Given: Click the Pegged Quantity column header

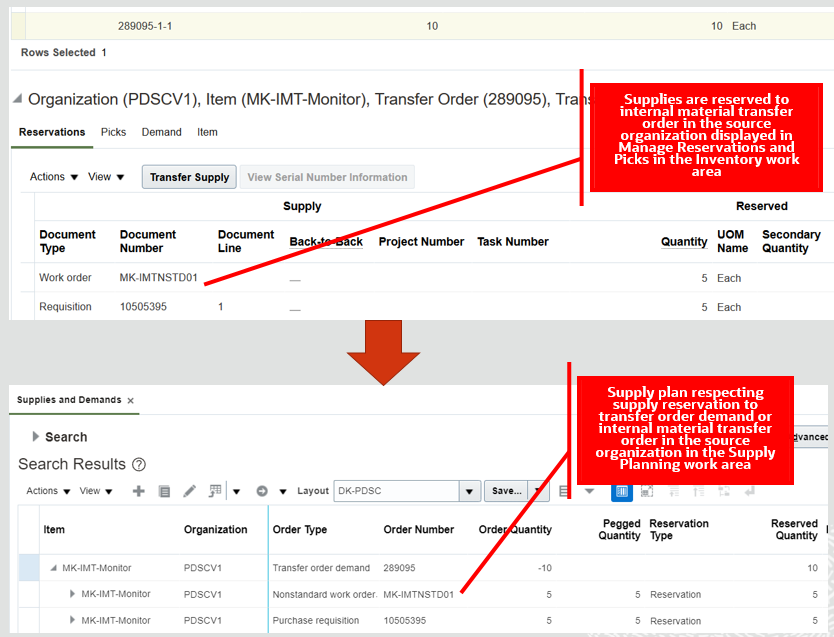Looking at the screenshot, I should (619, 530).
